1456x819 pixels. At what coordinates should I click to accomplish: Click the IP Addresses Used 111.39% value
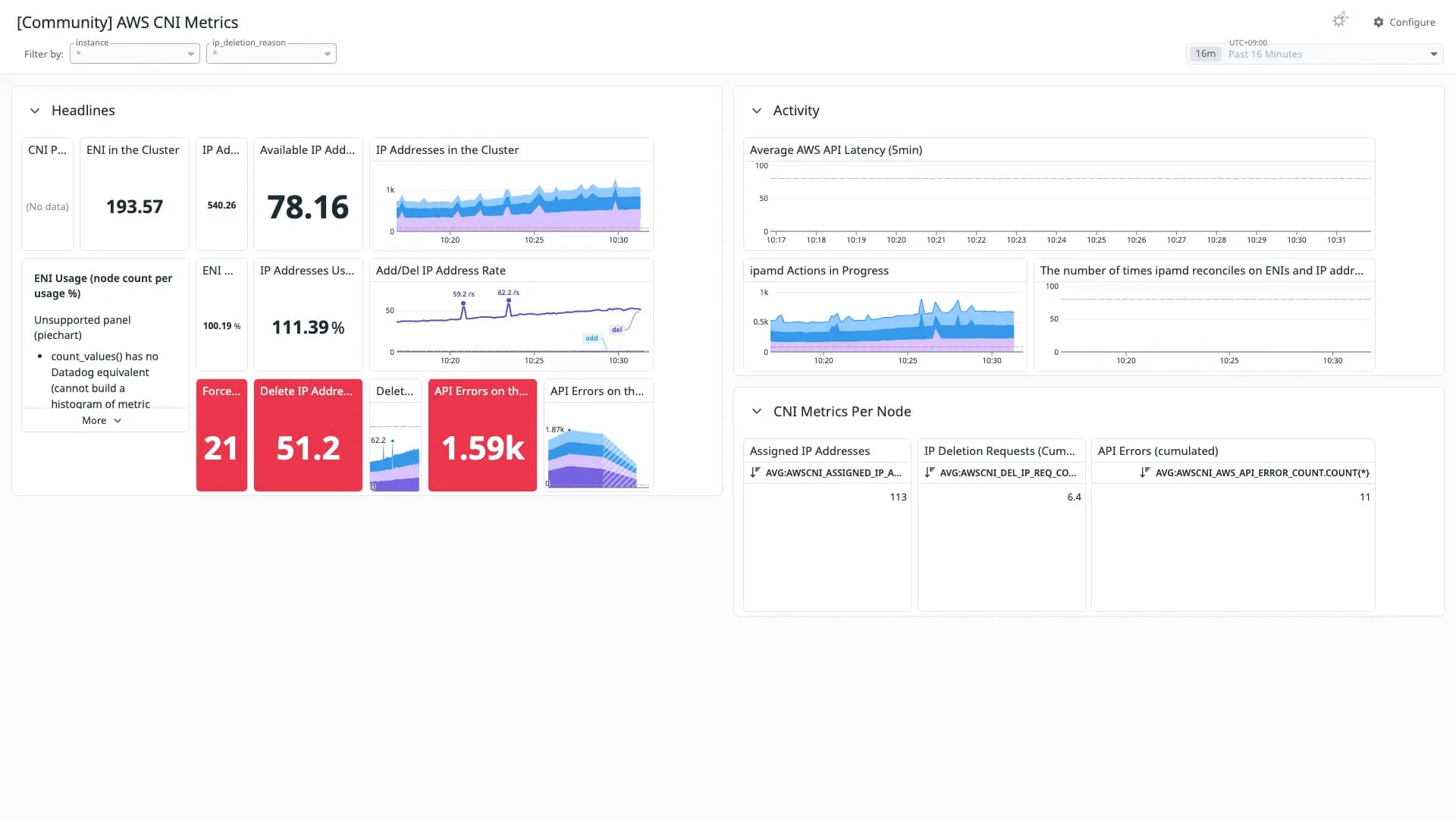(x=308, y=328)
